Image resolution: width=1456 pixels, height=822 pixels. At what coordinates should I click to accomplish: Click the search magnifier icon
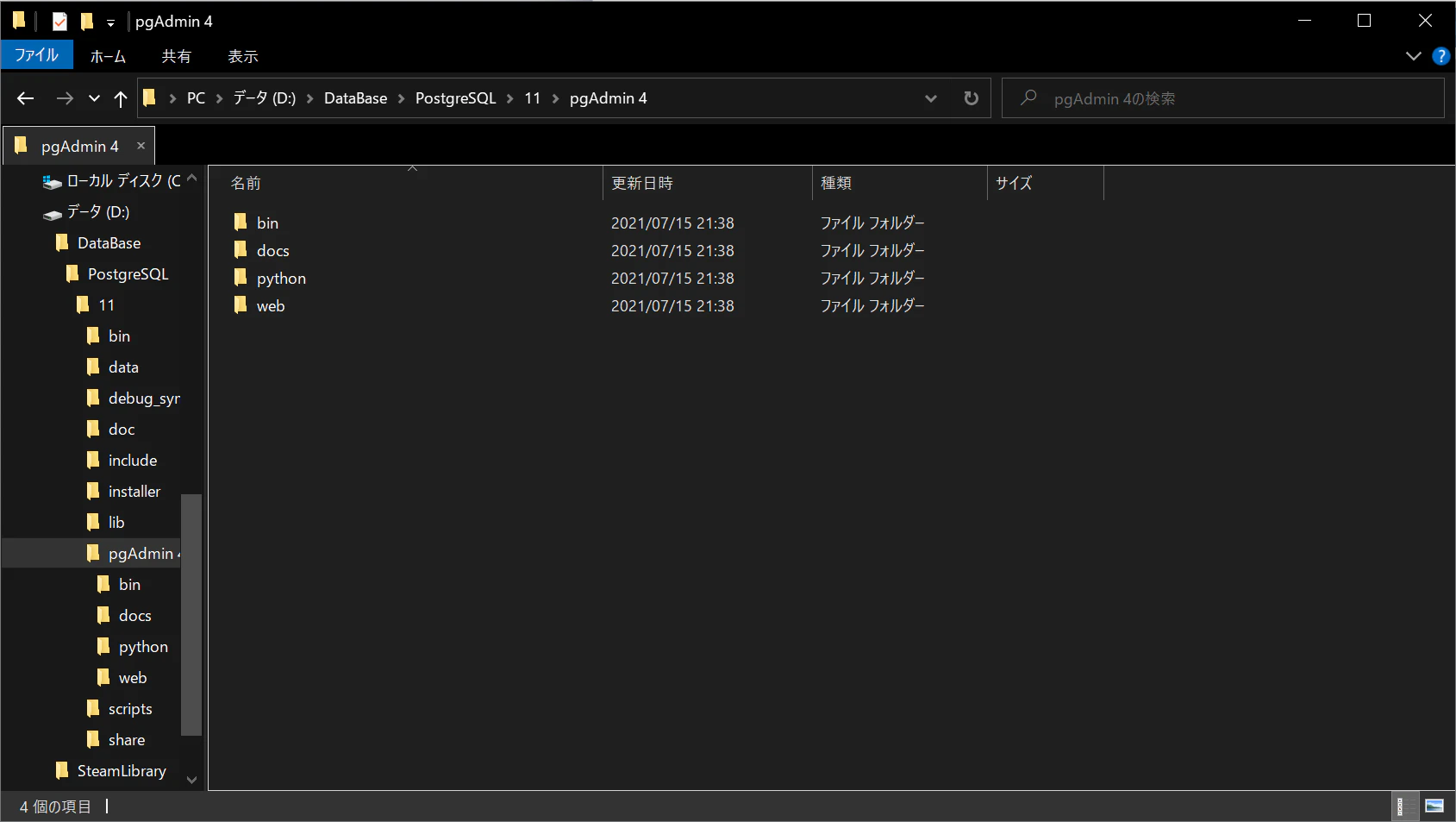pyautogui.click(x=1028, y=97)
